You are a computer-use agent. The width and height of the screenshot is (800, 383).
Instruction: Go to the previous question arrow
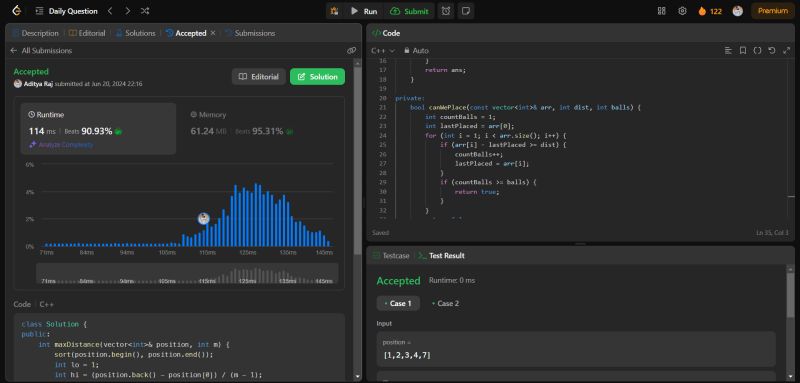click(x=110, y=11)
